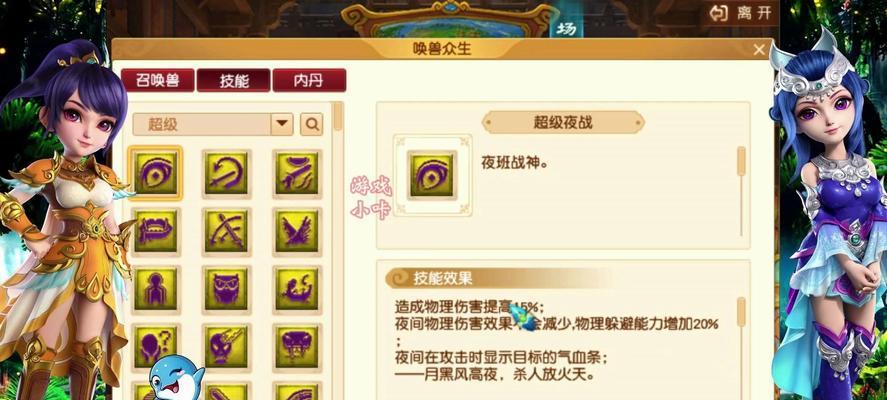This screenshot has width=887, height=400.
Task: Click the 超级 filter combo box
Action: (x=213, y=124)
